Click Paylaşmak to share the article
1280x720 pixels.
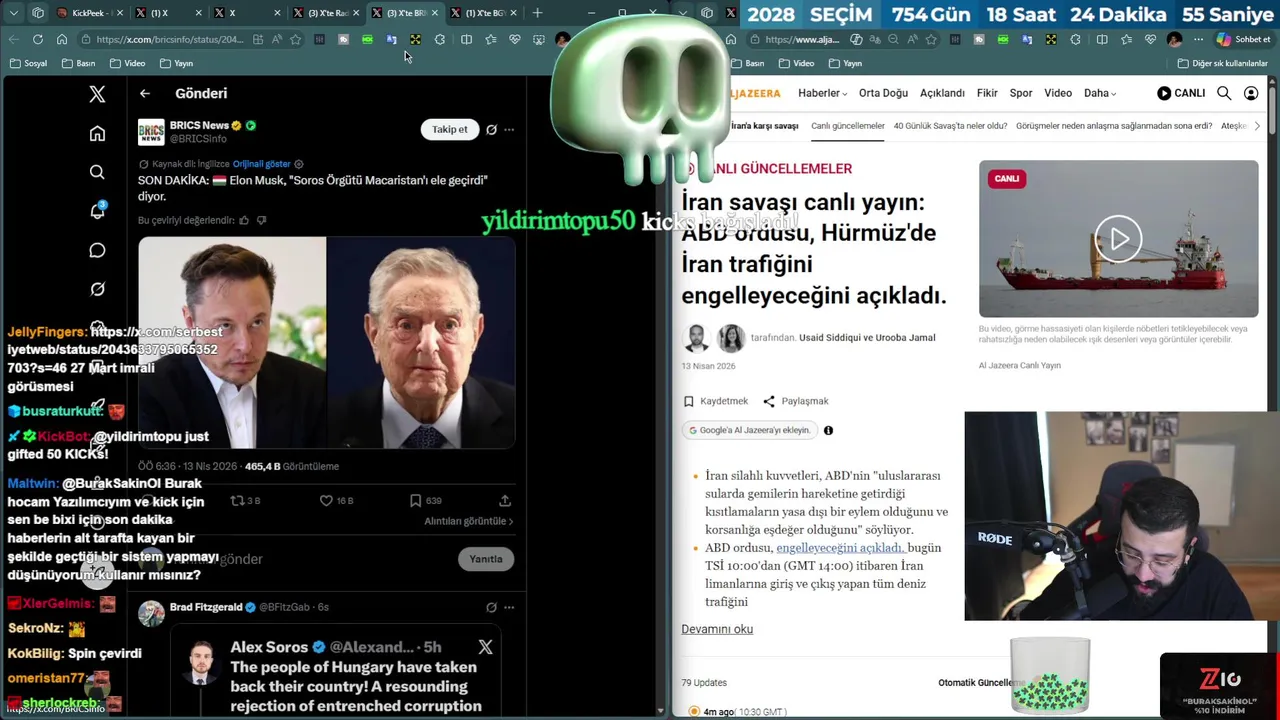click(x=796, y=401)
